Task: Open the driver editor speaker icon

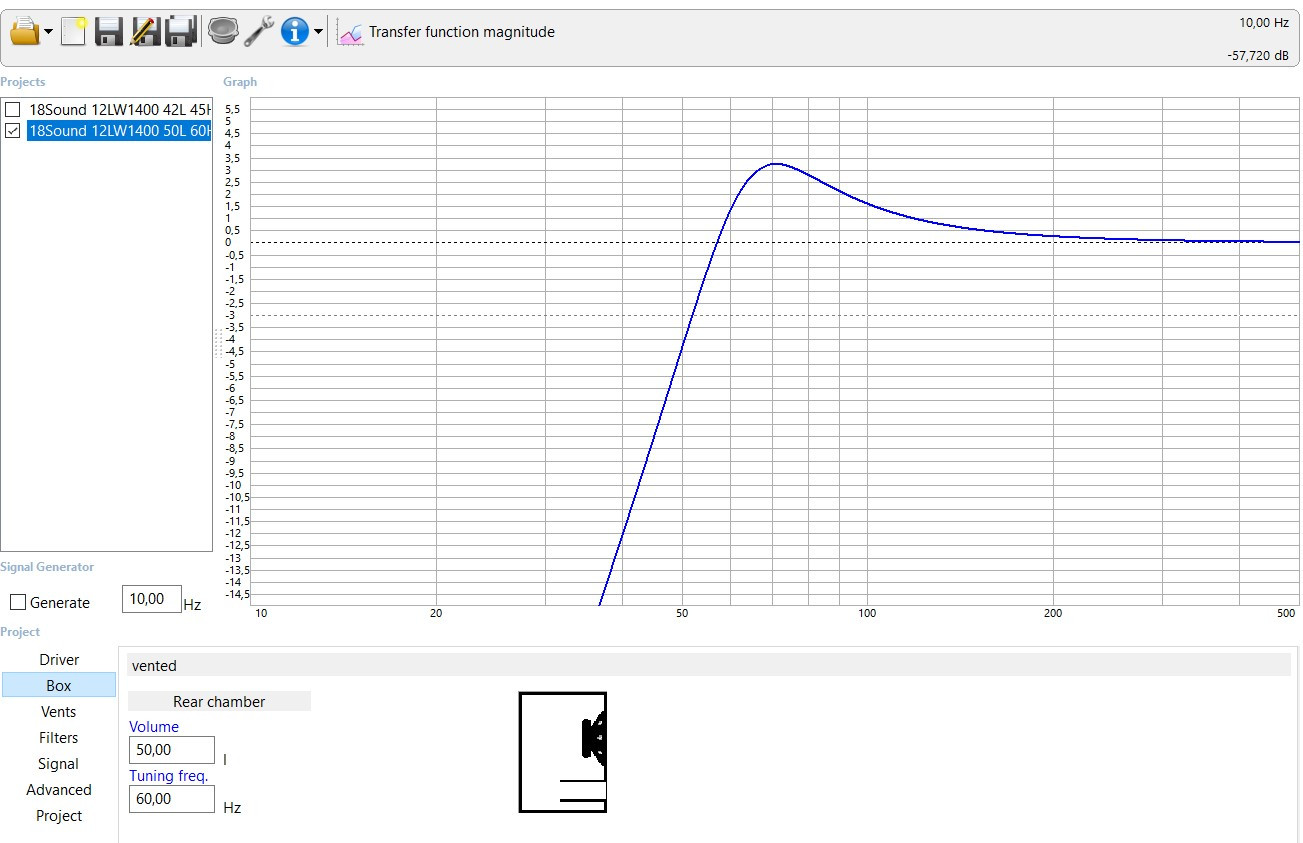Action: pyautogui.click(x=222, y=32)
